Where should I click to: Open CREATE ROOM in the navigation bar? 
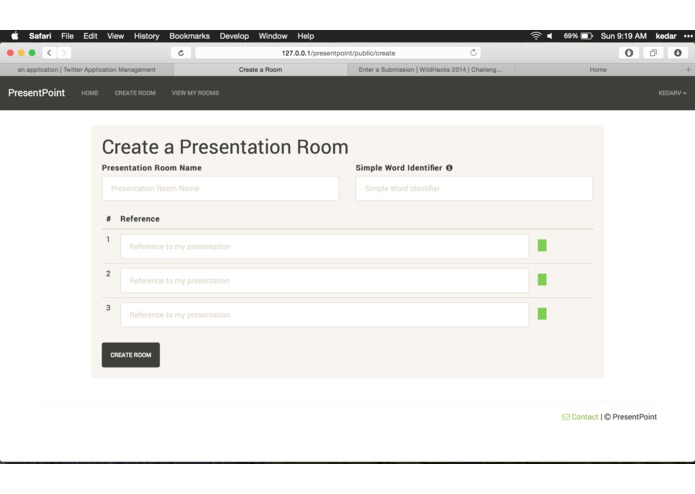pos(135,93)
